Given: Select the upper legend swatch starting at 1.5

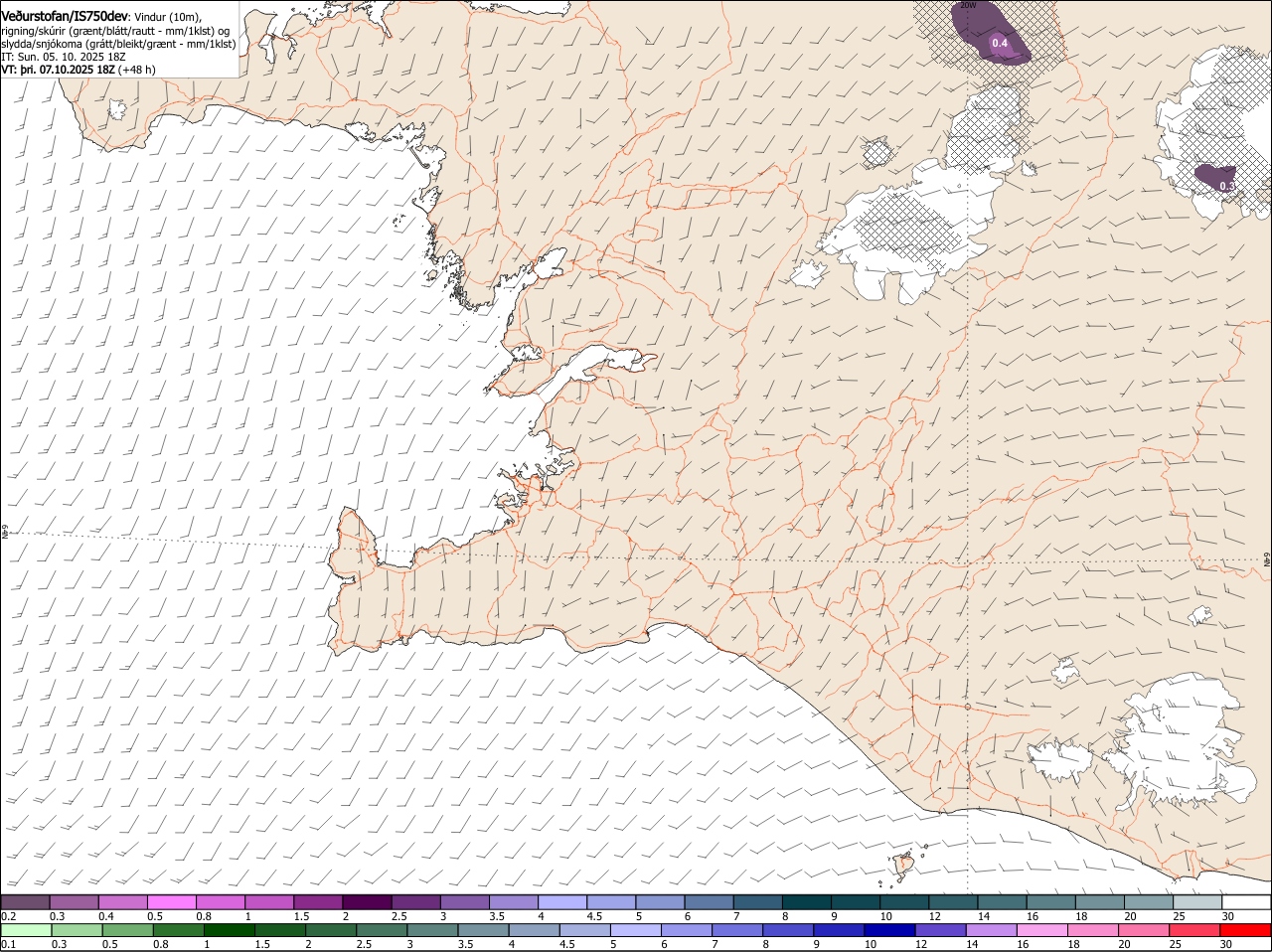Looking at the screenshot, I should click(318, 901).
